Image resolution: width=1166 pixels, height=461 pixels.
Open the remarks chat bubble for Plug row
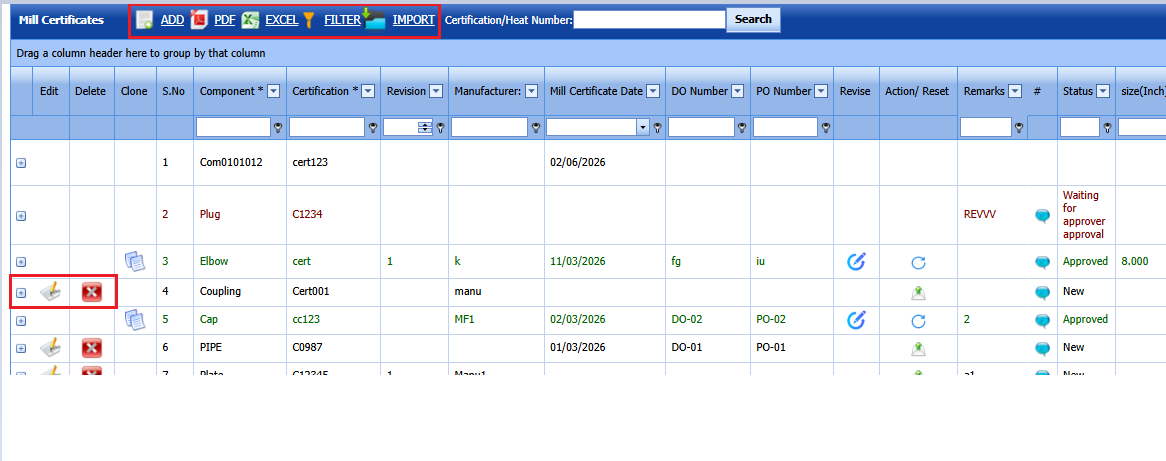(x=1043, y=216)
